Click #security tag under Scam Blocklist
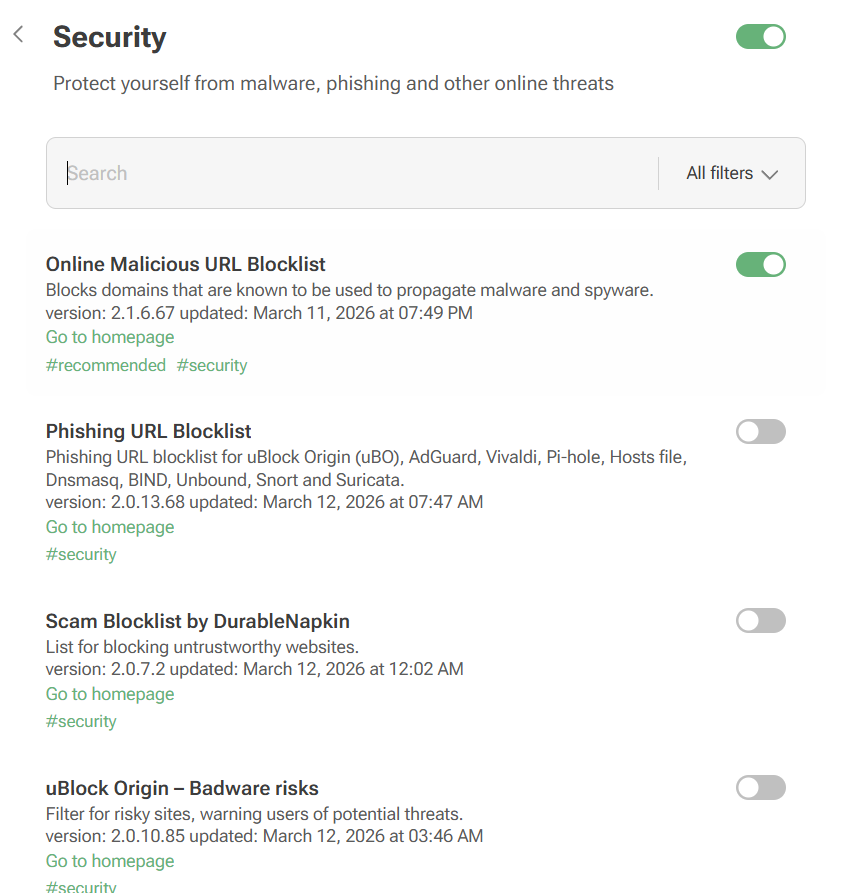Viewport: 842px width, 893px height. pyautogui.click(x=81, y=720)
